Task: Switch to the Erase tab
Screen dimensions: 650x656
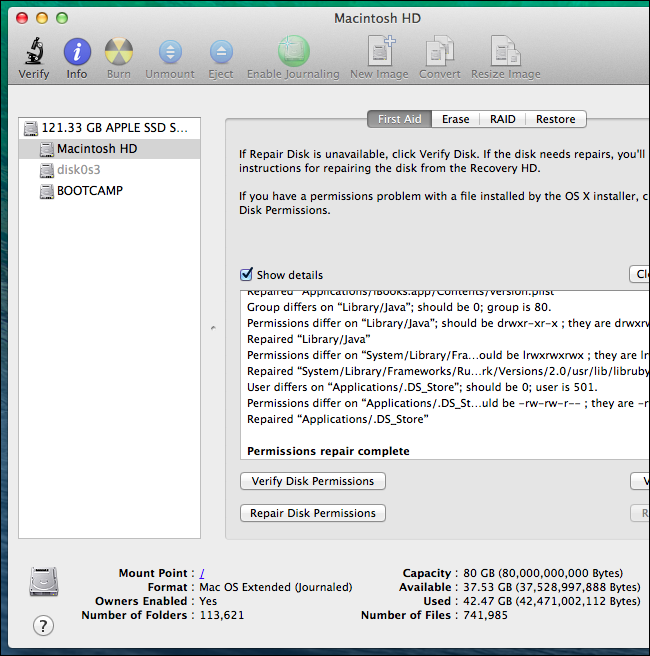Action: [456, 119]
